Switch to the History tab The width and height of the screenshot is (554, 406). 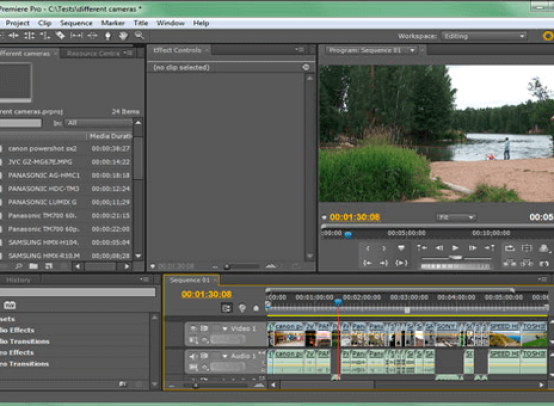(18, 280)
